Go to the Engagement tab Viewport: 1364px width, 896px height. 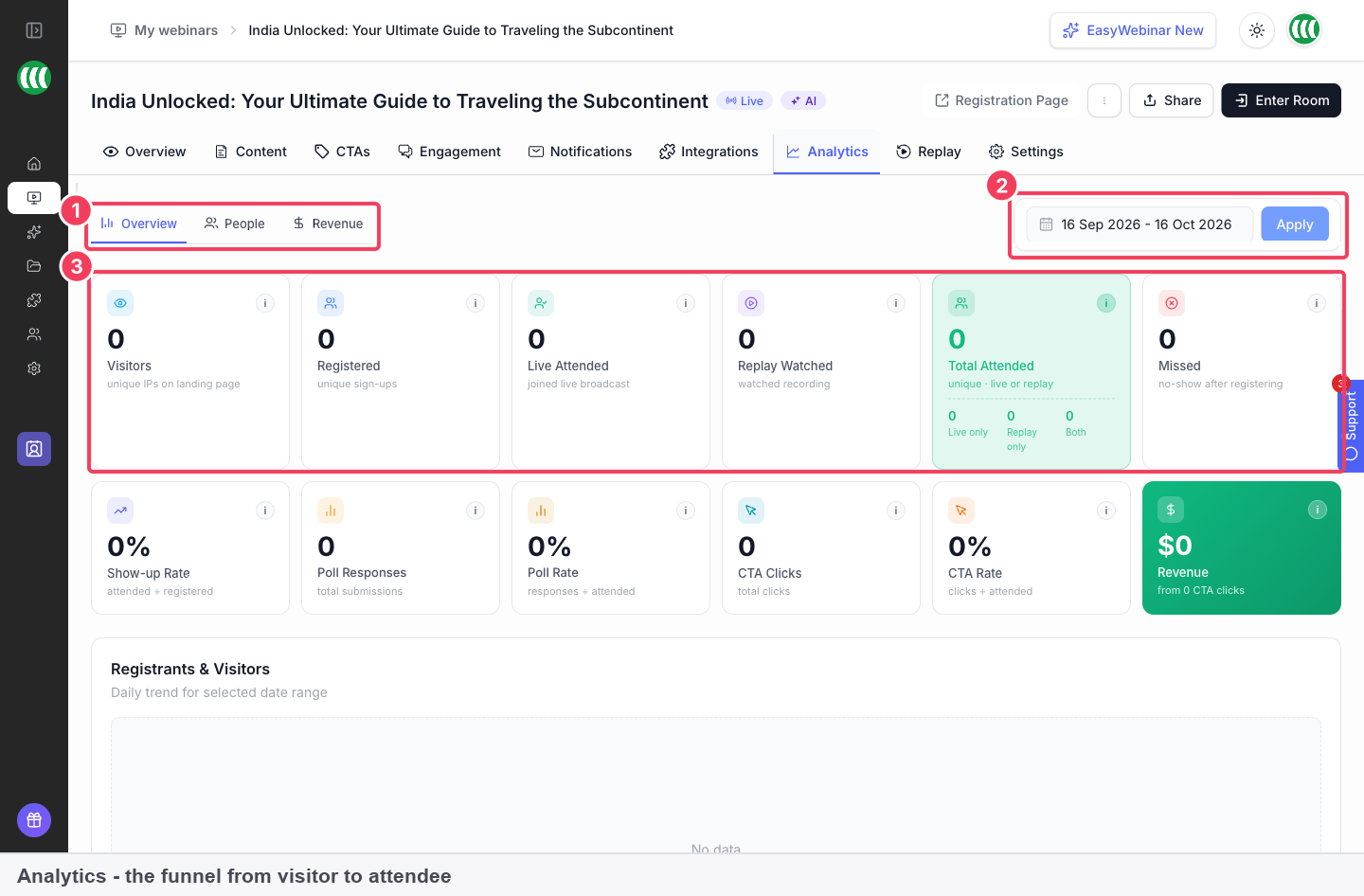pos(449,152)
